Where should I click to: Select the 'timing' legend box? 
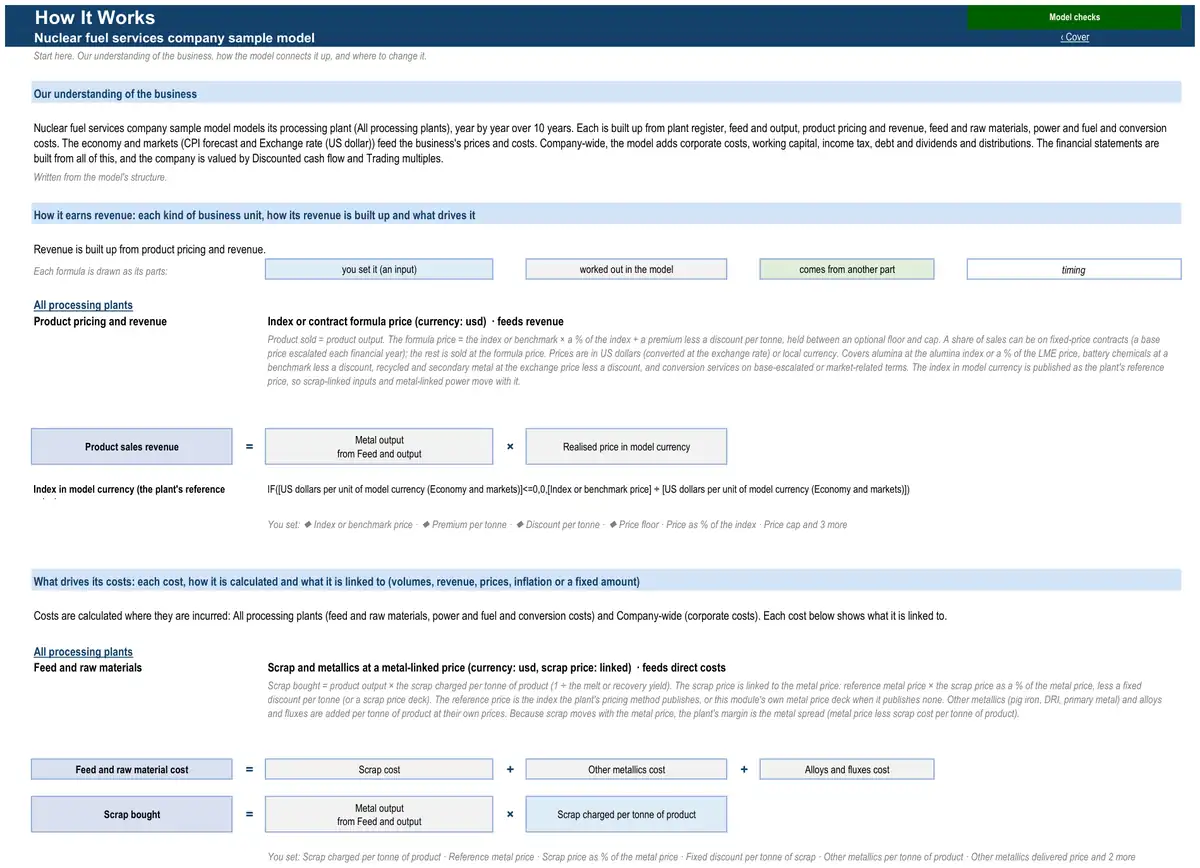click(1074, 269)
